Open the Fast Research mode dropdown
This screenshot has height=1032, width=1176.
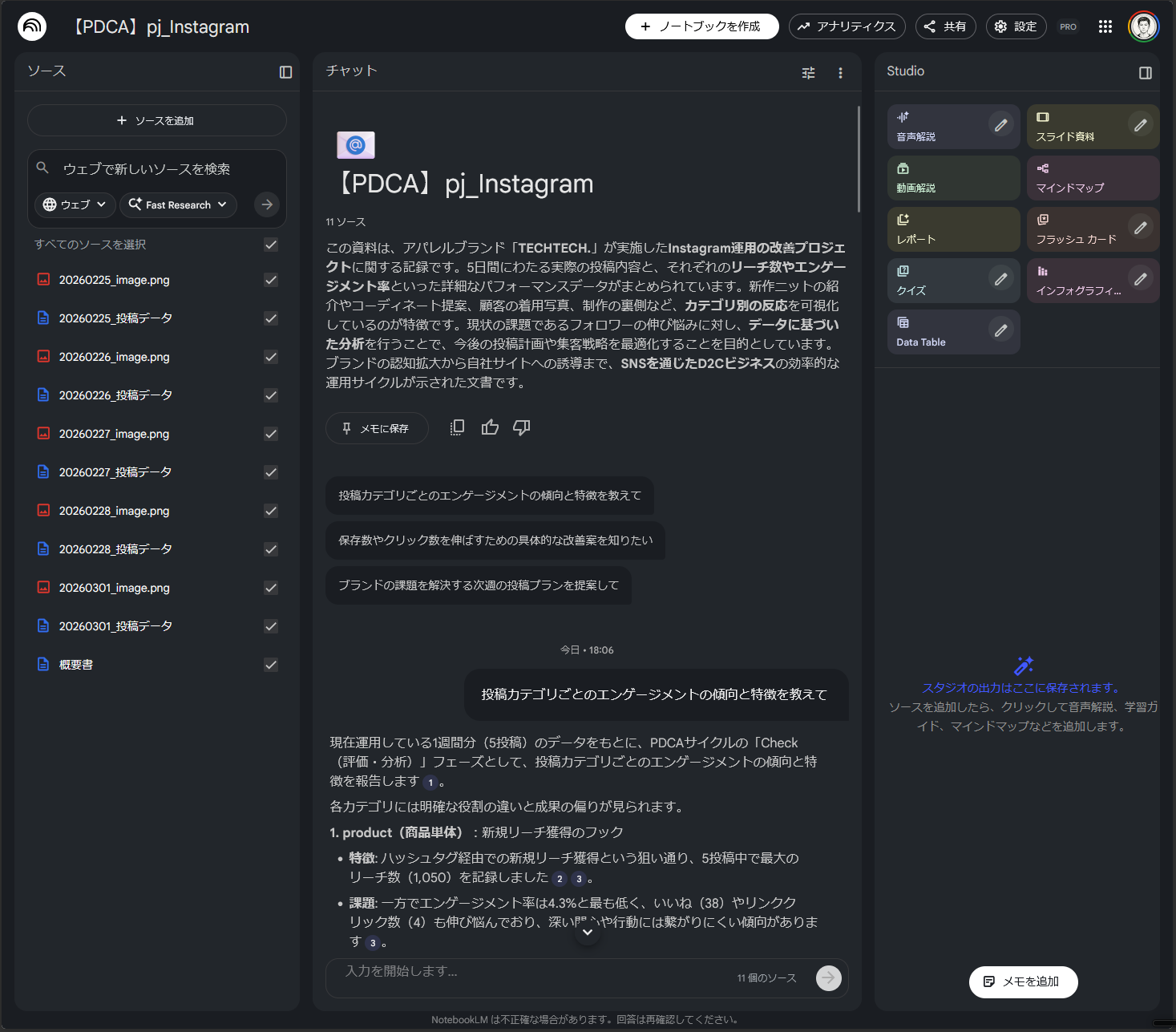pos(178,204)
